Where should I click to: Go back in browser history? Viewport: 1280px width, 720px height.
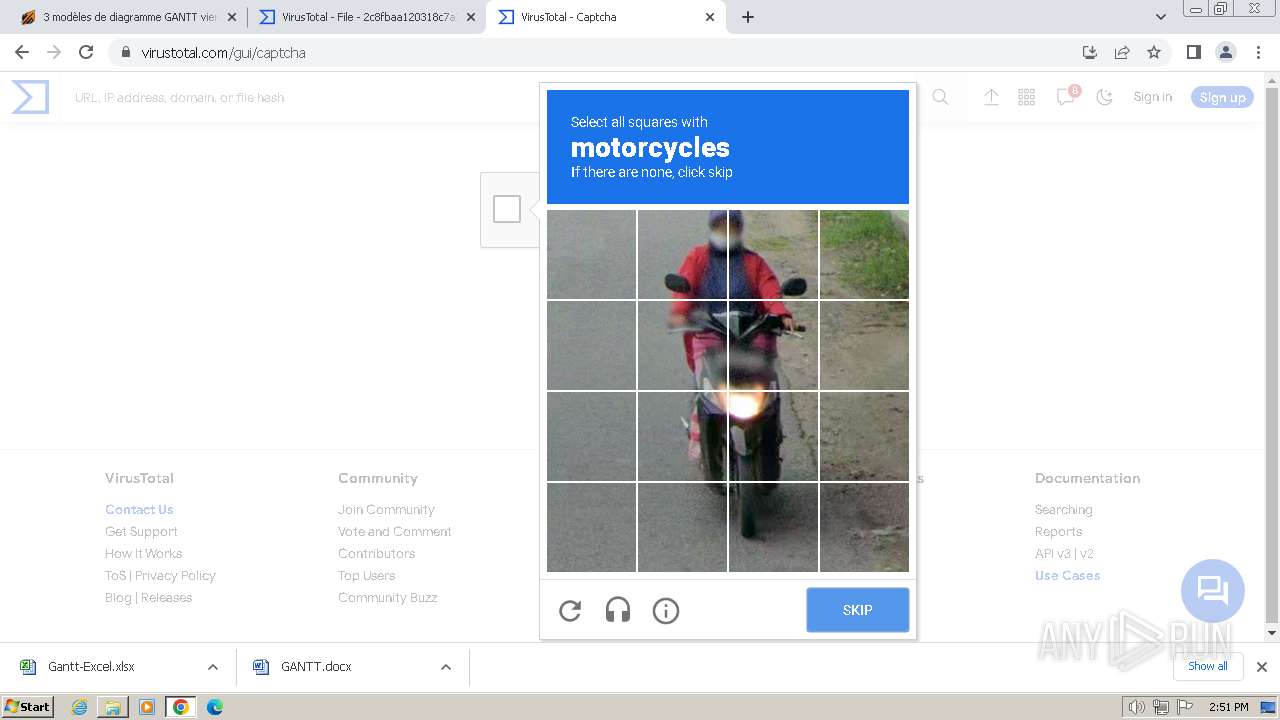coord(22,52)
